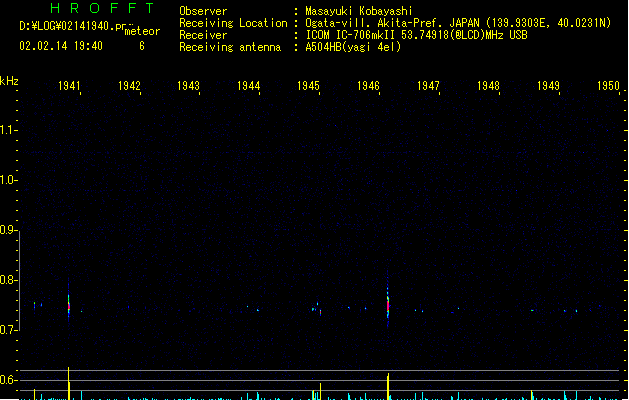Click the 1942 time axis label
This screenshot has width=629, height=400.
pyautogui.click(x=129, y=86)
